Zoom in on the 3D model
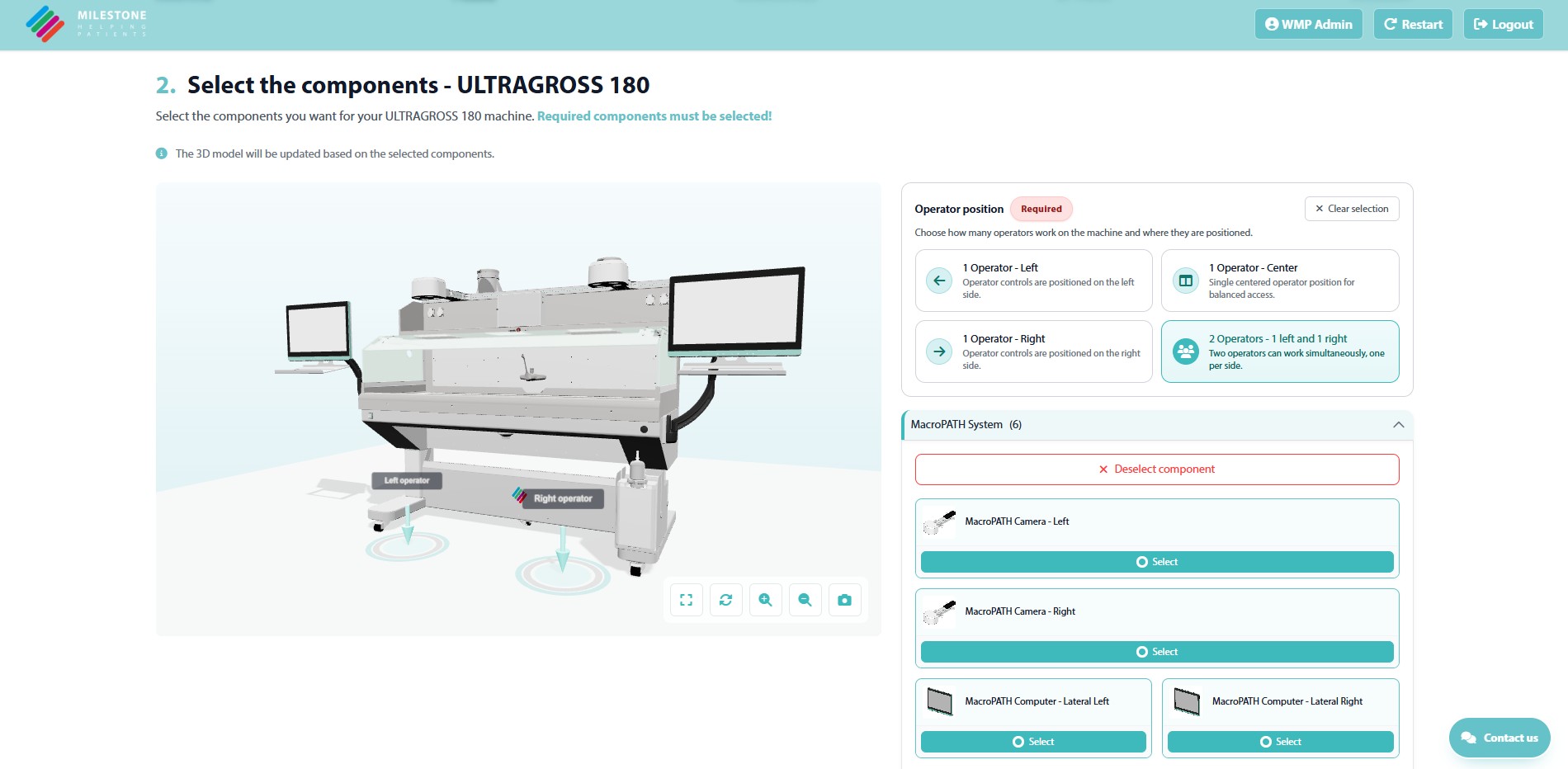Viewport: 1568px width, 769px height. [765, 600]
